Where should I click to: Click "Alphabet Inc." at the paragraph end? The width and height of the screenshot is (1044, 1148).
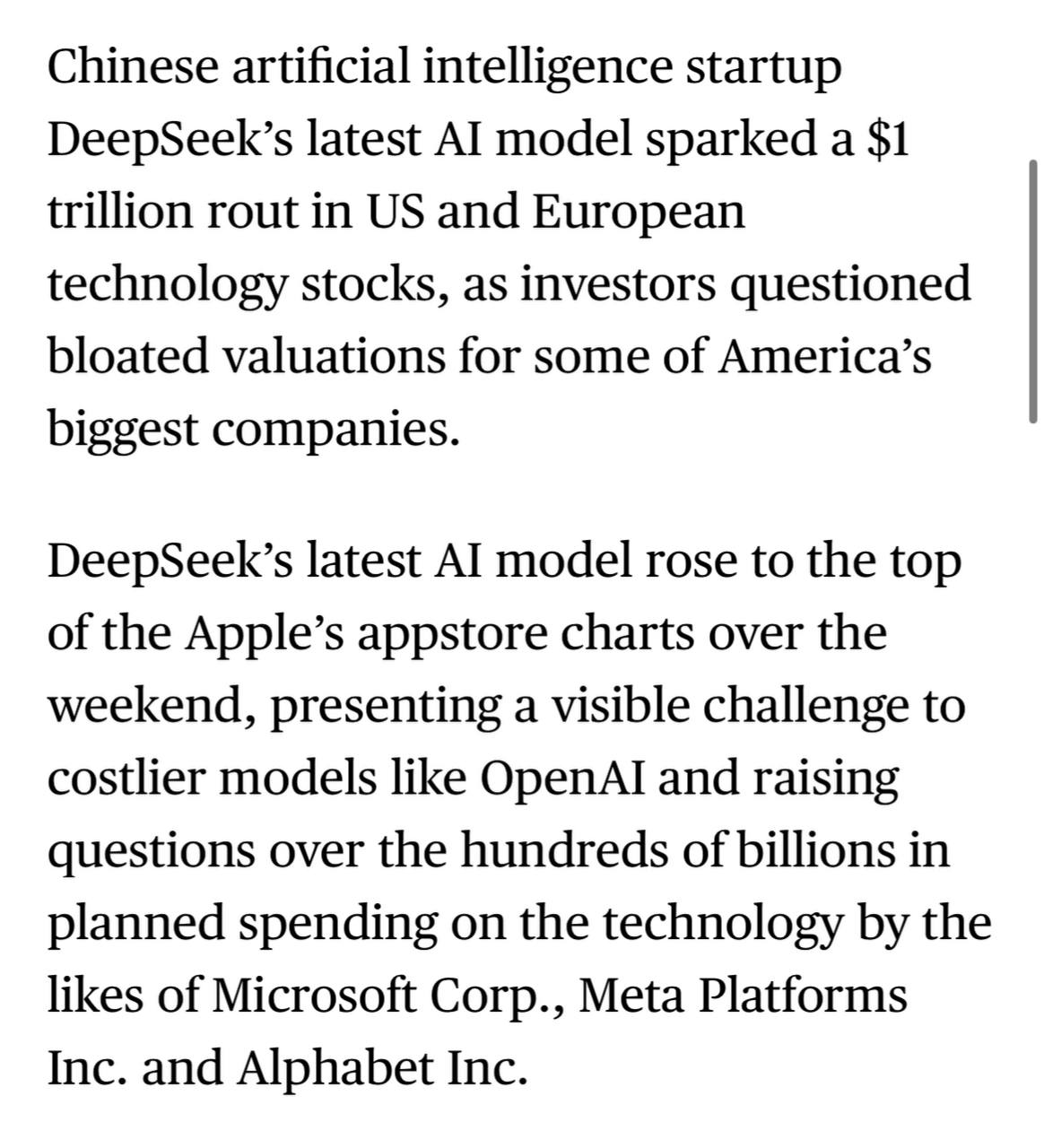click(381, 1067)
